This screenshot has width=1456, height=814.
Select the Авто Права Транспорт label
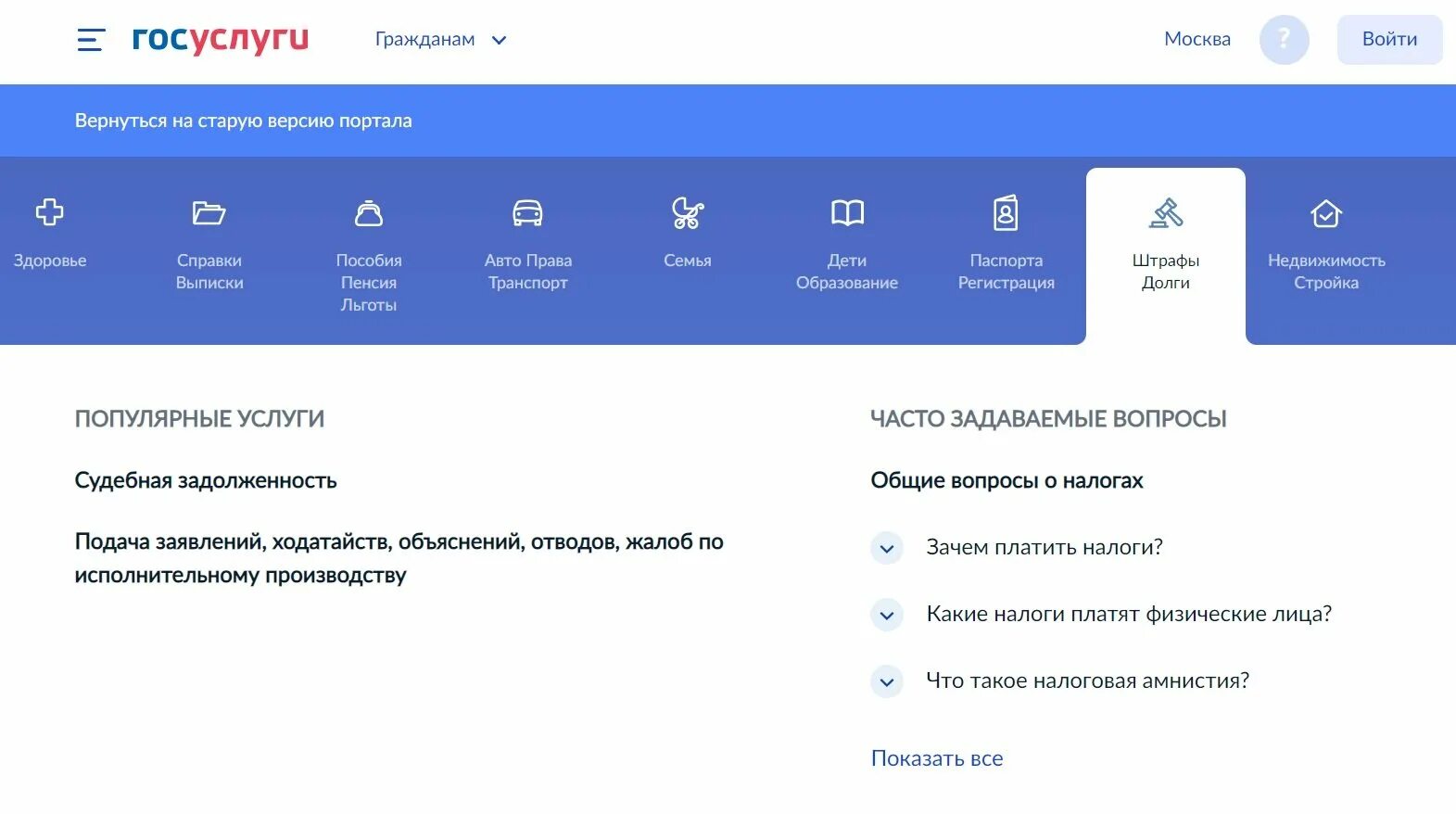528,272
